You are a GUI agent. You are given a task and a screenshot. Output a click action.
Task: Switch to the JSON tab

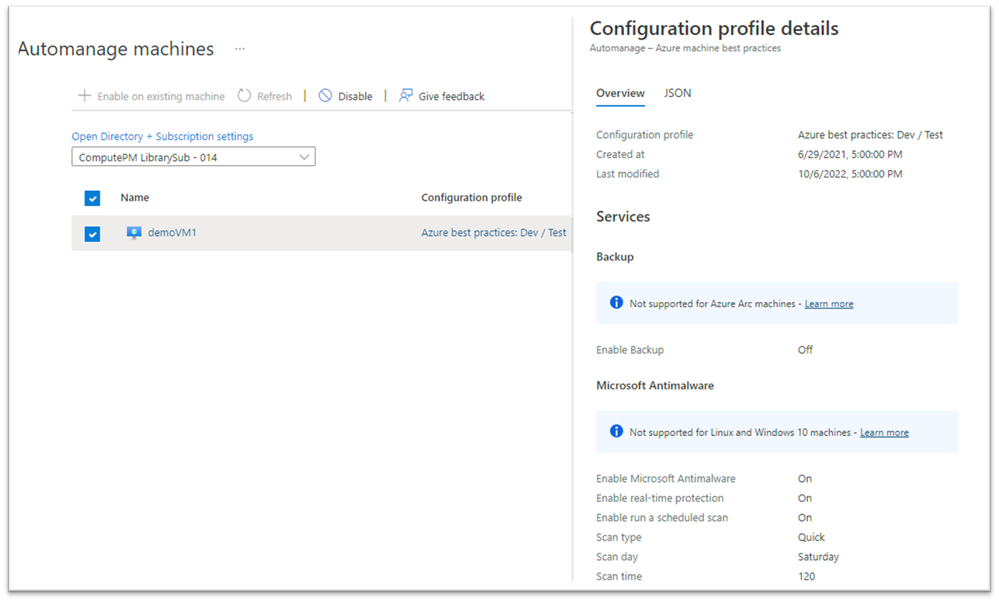pos(677,93)
